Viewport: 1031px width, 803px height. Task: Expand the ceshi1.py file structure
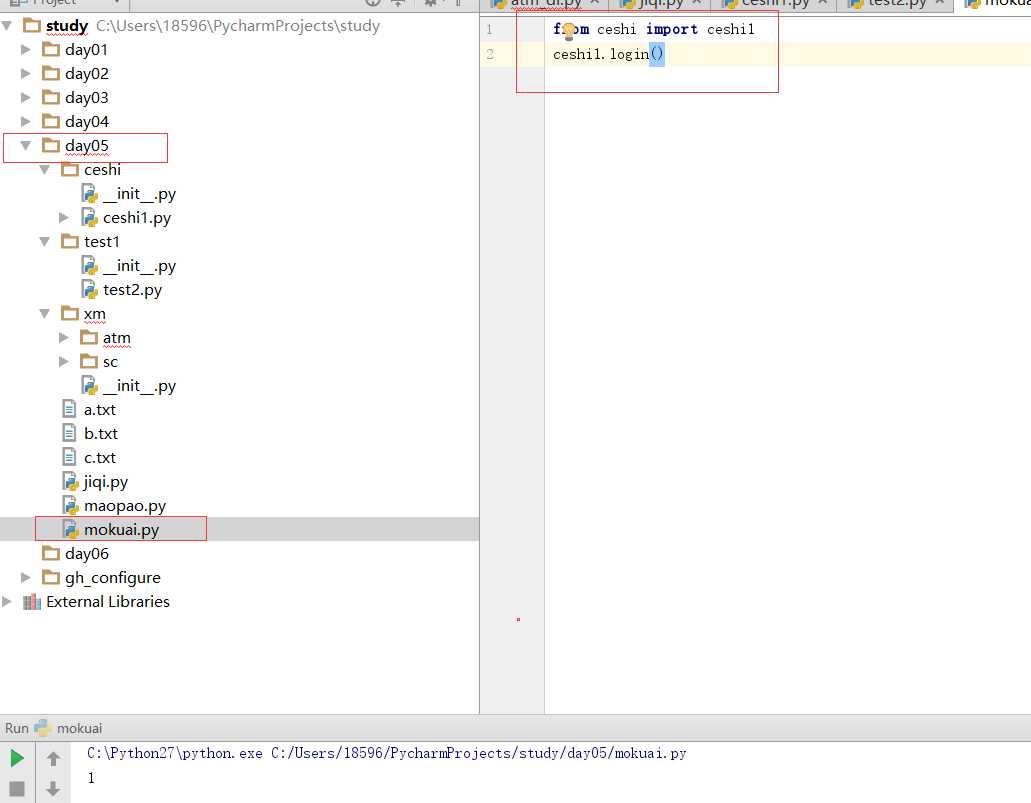(x=64, y=218)
